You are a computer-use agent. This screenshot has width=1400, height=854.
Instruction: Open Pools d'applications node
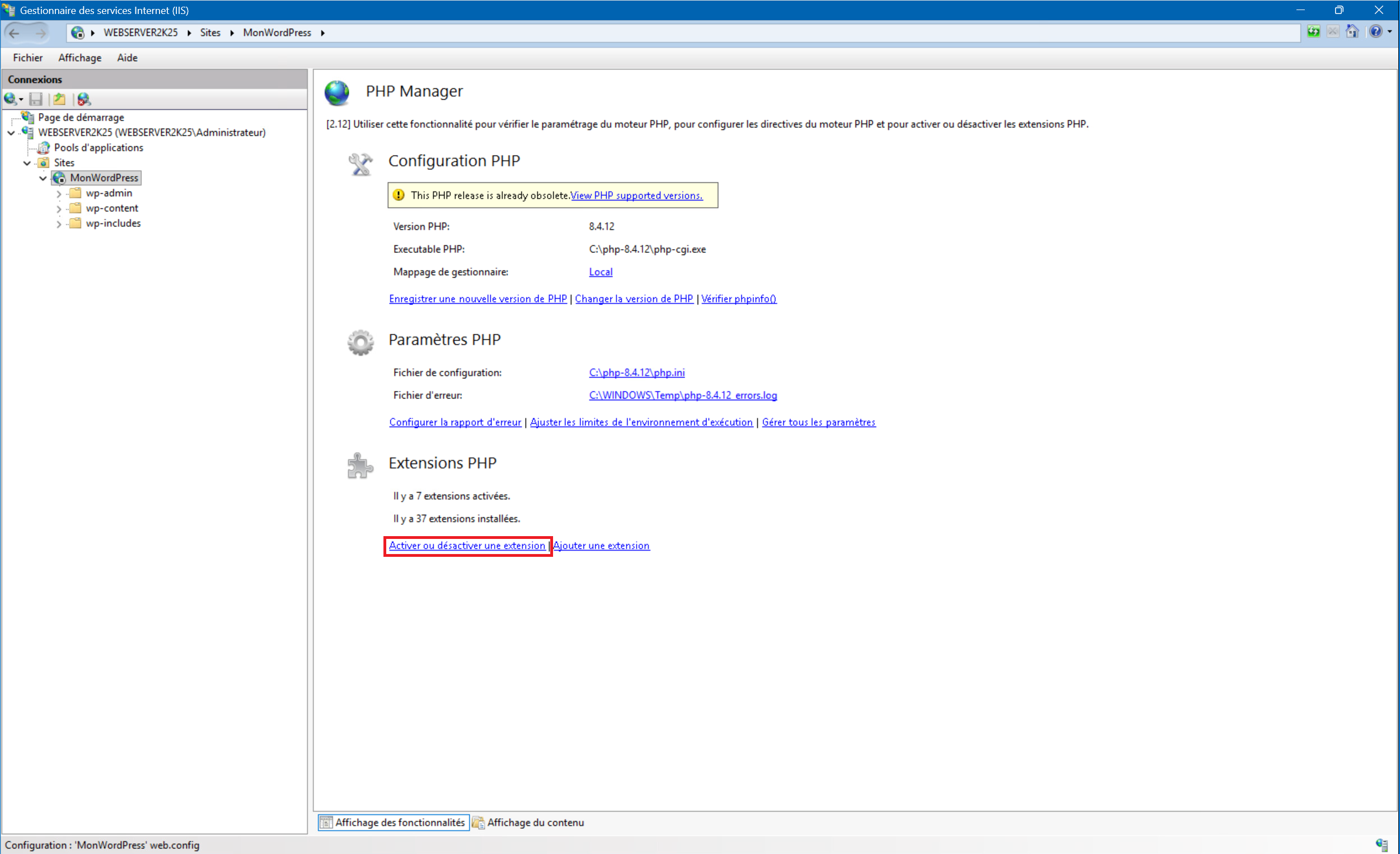pyautogui.click(x=99, y=148)
